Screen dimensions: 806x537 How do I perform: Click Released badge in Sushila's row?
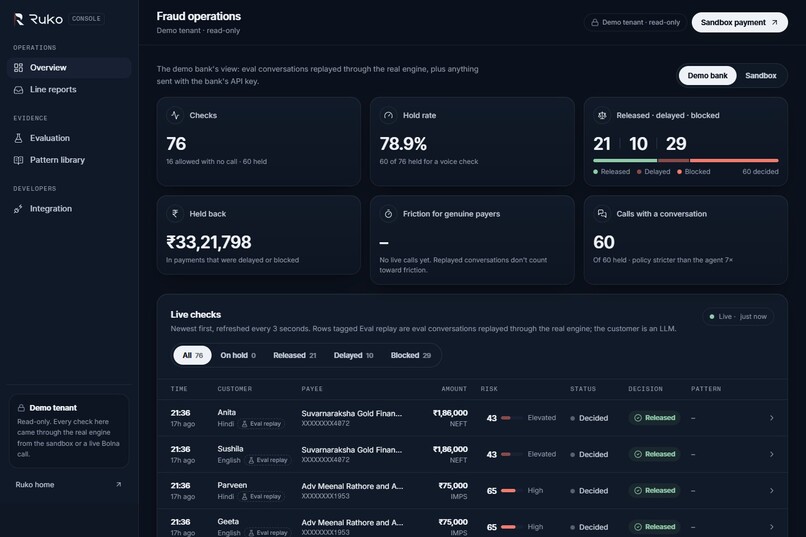point(654,454)
